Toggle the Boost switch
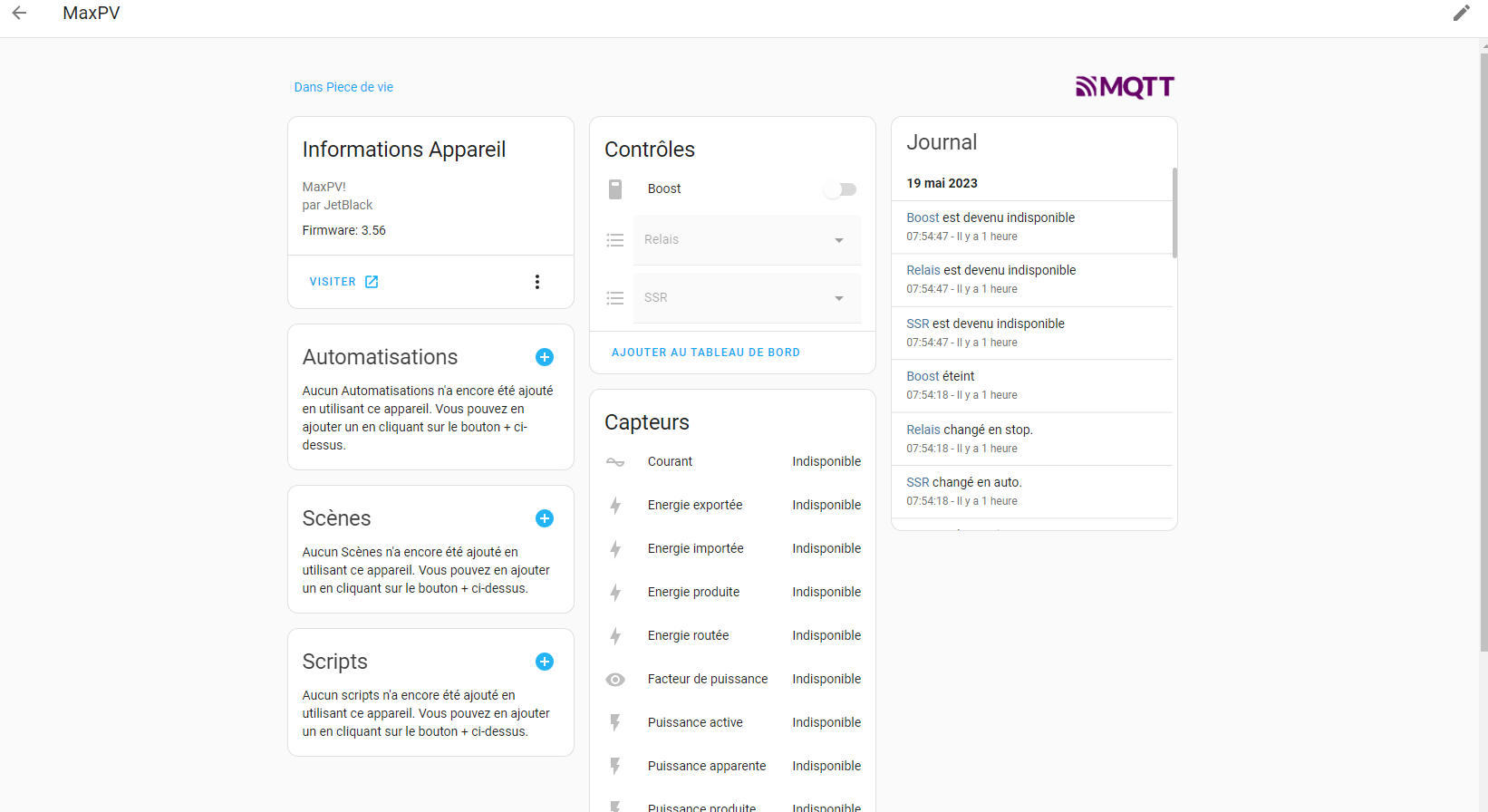This screenshot has width=1488, height=812. (x=840, y=189)
